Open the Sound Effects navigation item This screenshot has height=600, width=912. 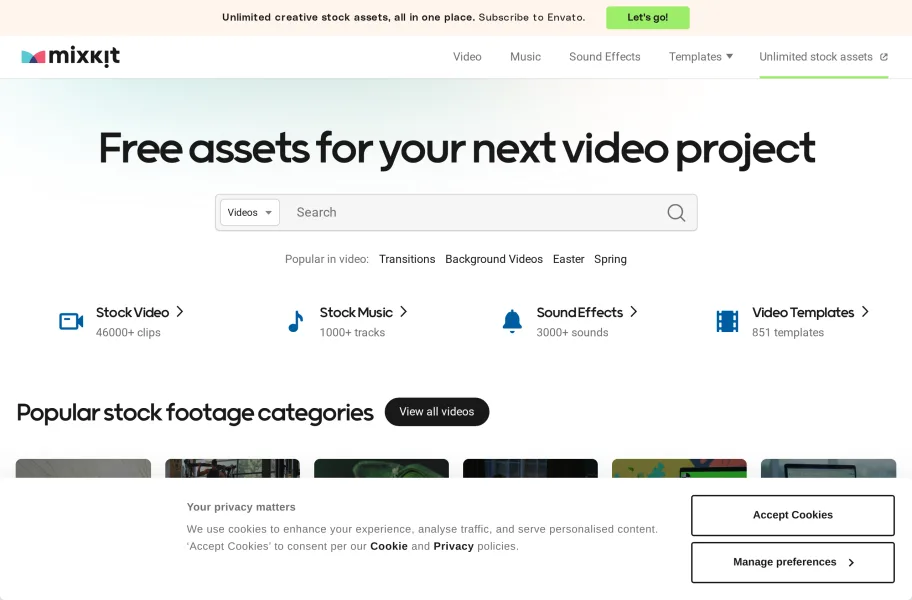click(x=604, y=56)
